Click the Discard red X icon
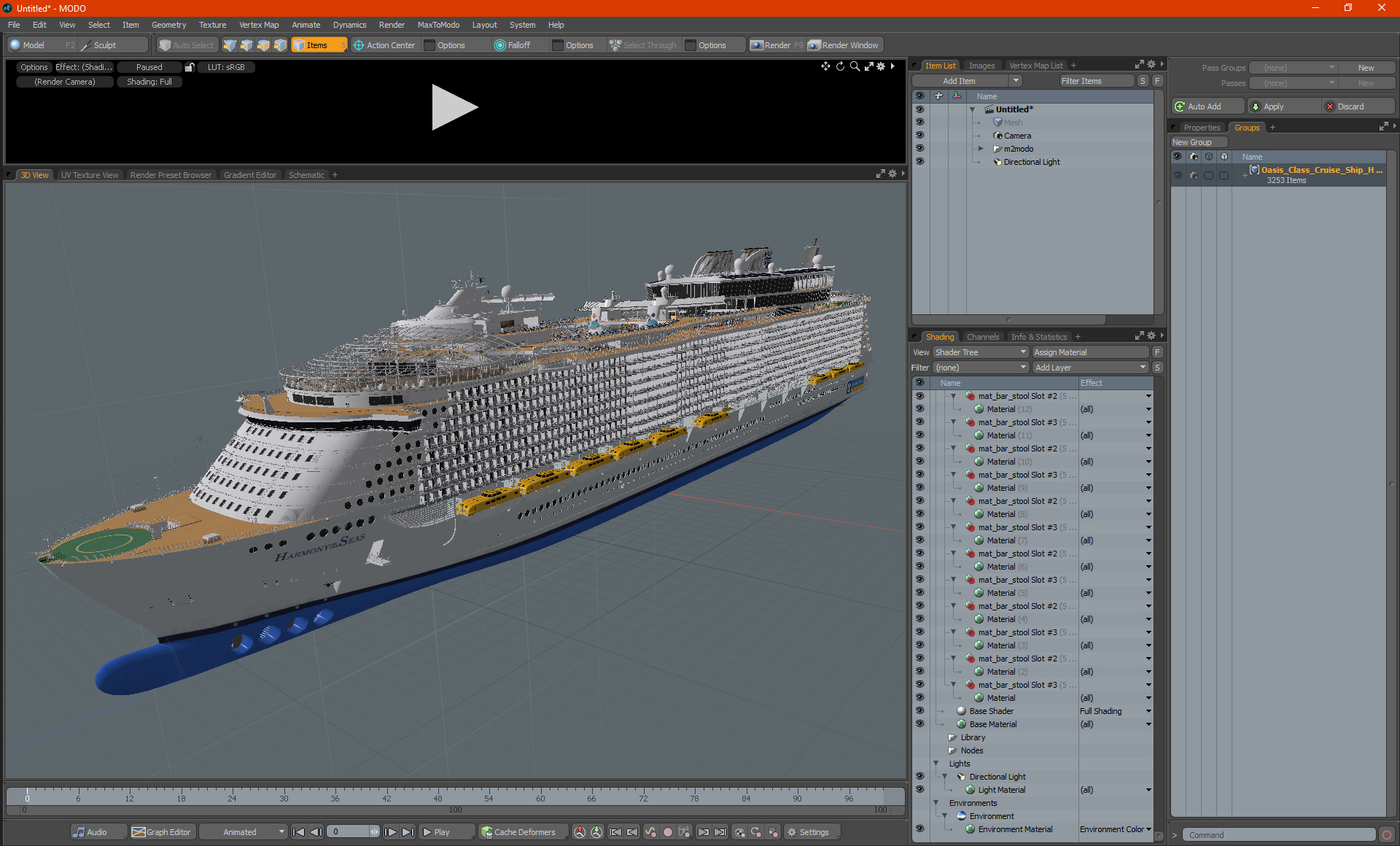 coord(1330,106)
